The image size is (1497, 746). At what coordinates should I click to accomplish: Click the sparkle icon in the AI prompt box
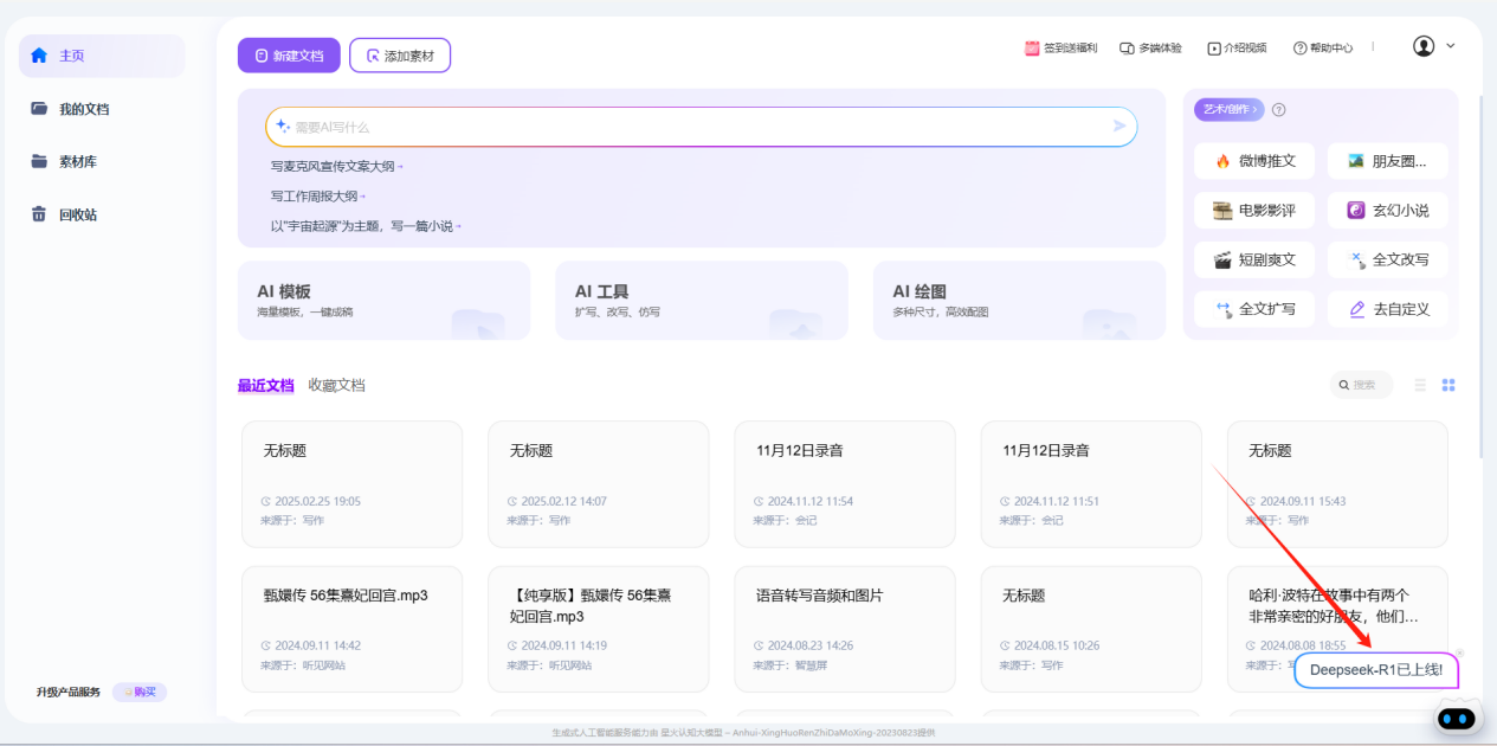coord(283,126)
